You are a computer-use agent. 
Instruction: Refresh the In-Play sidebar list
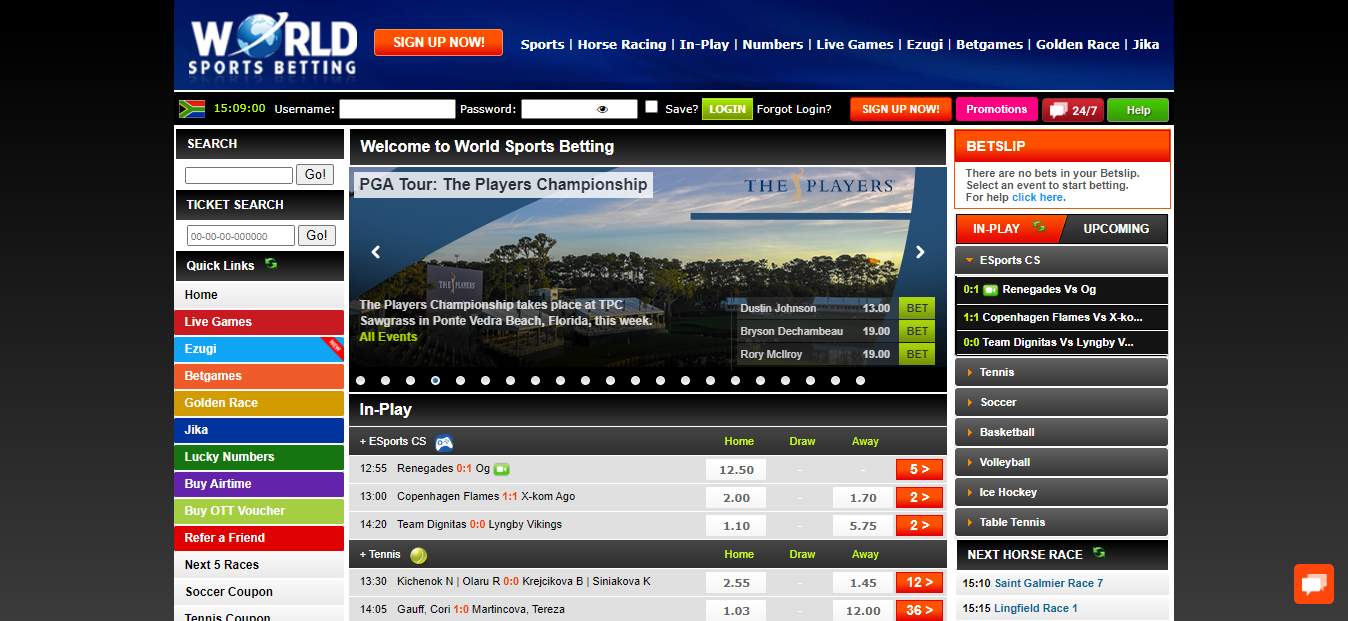(1039, 228)
